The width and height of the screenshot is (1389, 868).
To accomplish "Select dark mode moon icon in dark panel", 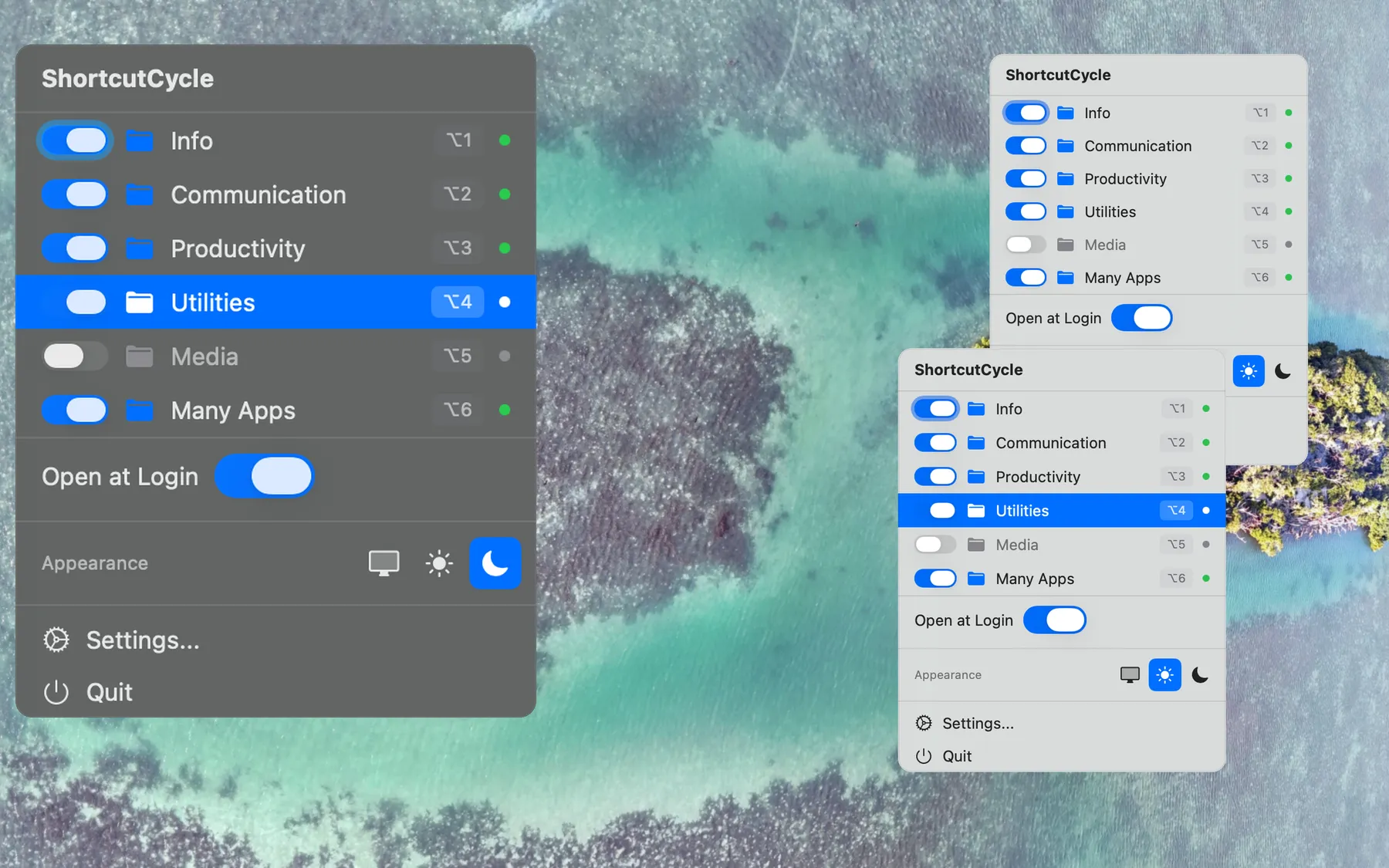I will (x=495, y=563).
